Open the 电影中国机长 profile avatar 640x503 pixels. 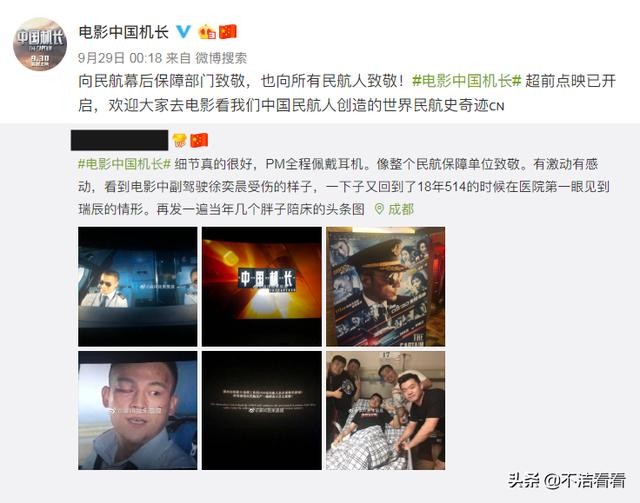coord(40,44)
